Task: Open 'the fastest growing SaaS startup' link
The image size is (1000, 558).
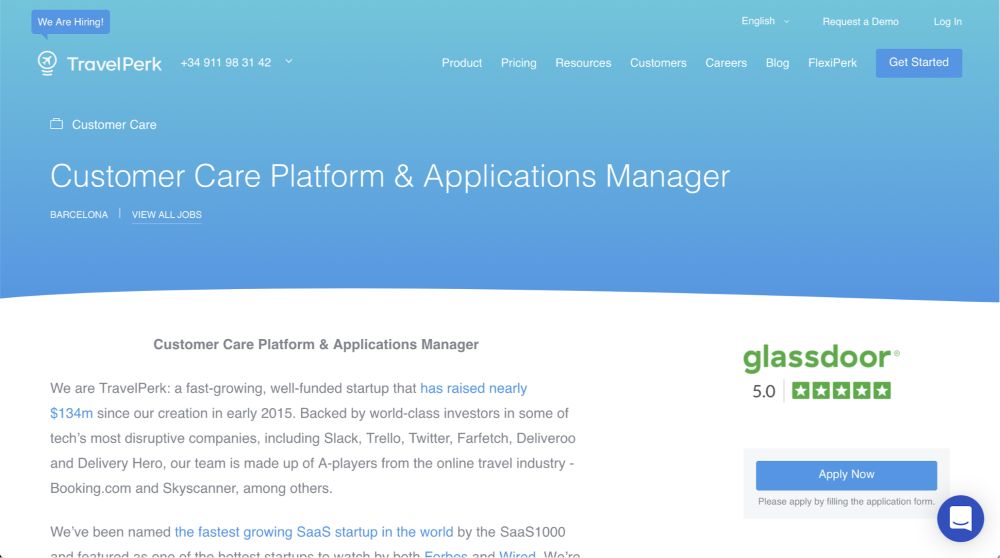Action: 314,532
